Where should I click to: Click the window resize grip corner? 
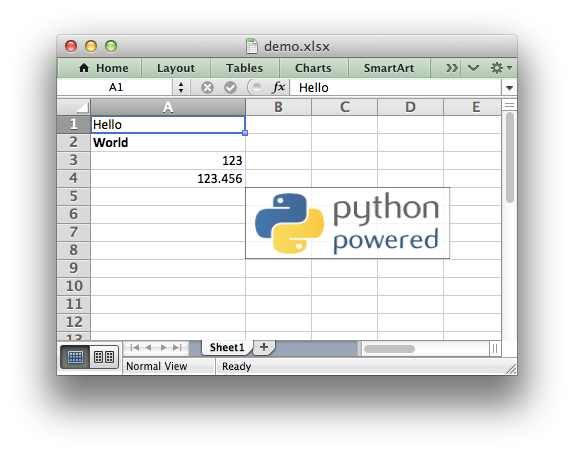point(511,369)
